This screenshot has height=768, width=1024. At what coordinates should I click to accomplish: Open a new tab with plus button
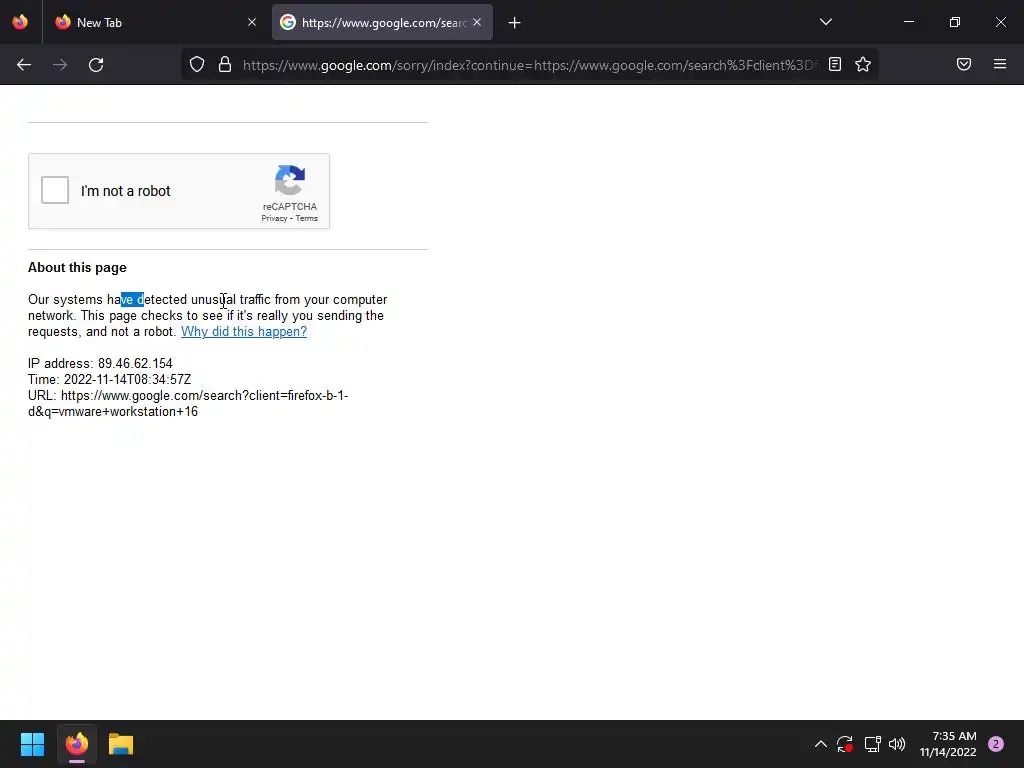[515, 23]
